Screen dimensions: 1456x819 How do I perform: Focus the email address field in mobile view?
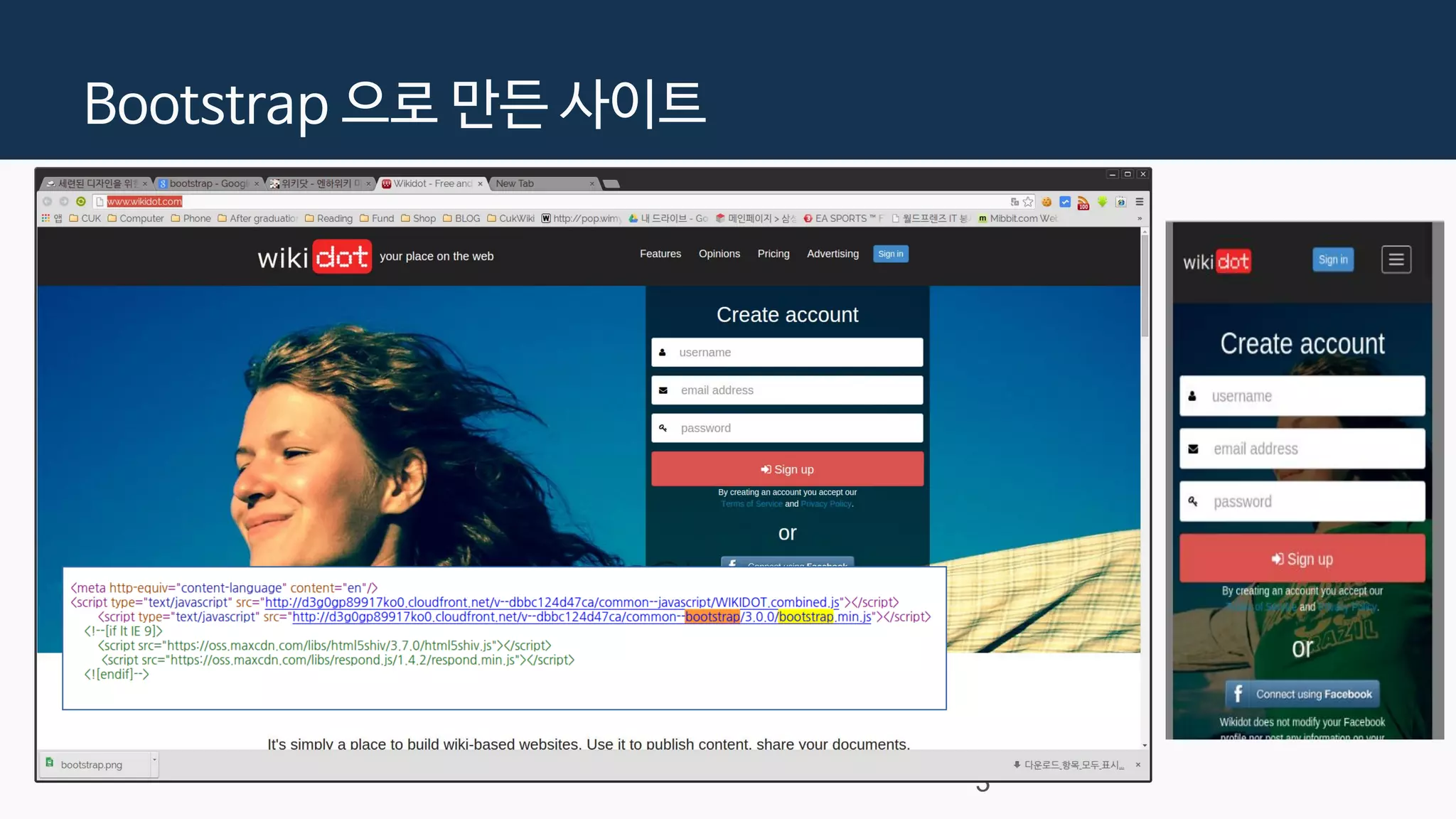pyautogui.click(x=1302, y=449)
